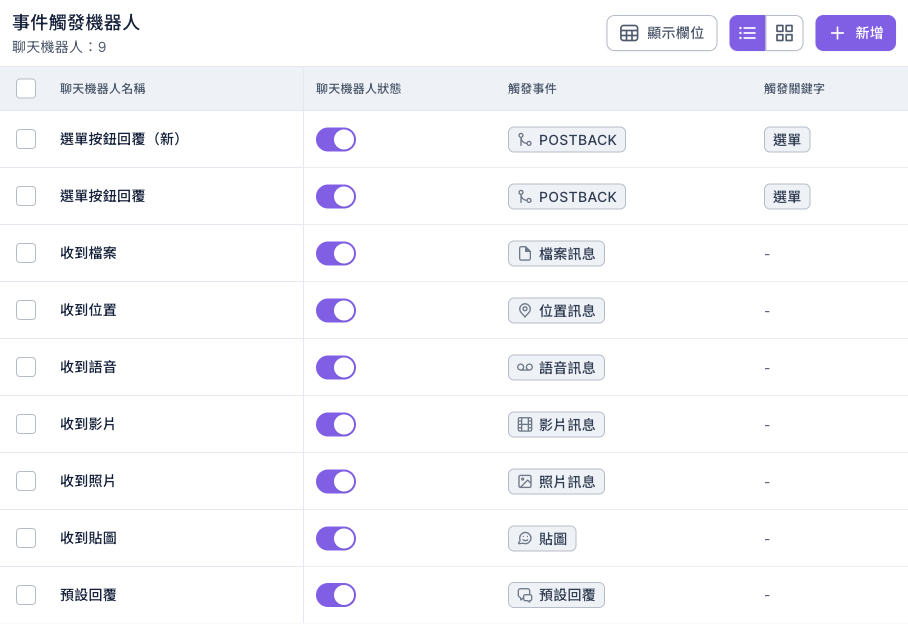Turn off the 預設回覆 chatbot switch
Image resolution: width=908 pixels, height=624 pixels.
pos(336,595)
